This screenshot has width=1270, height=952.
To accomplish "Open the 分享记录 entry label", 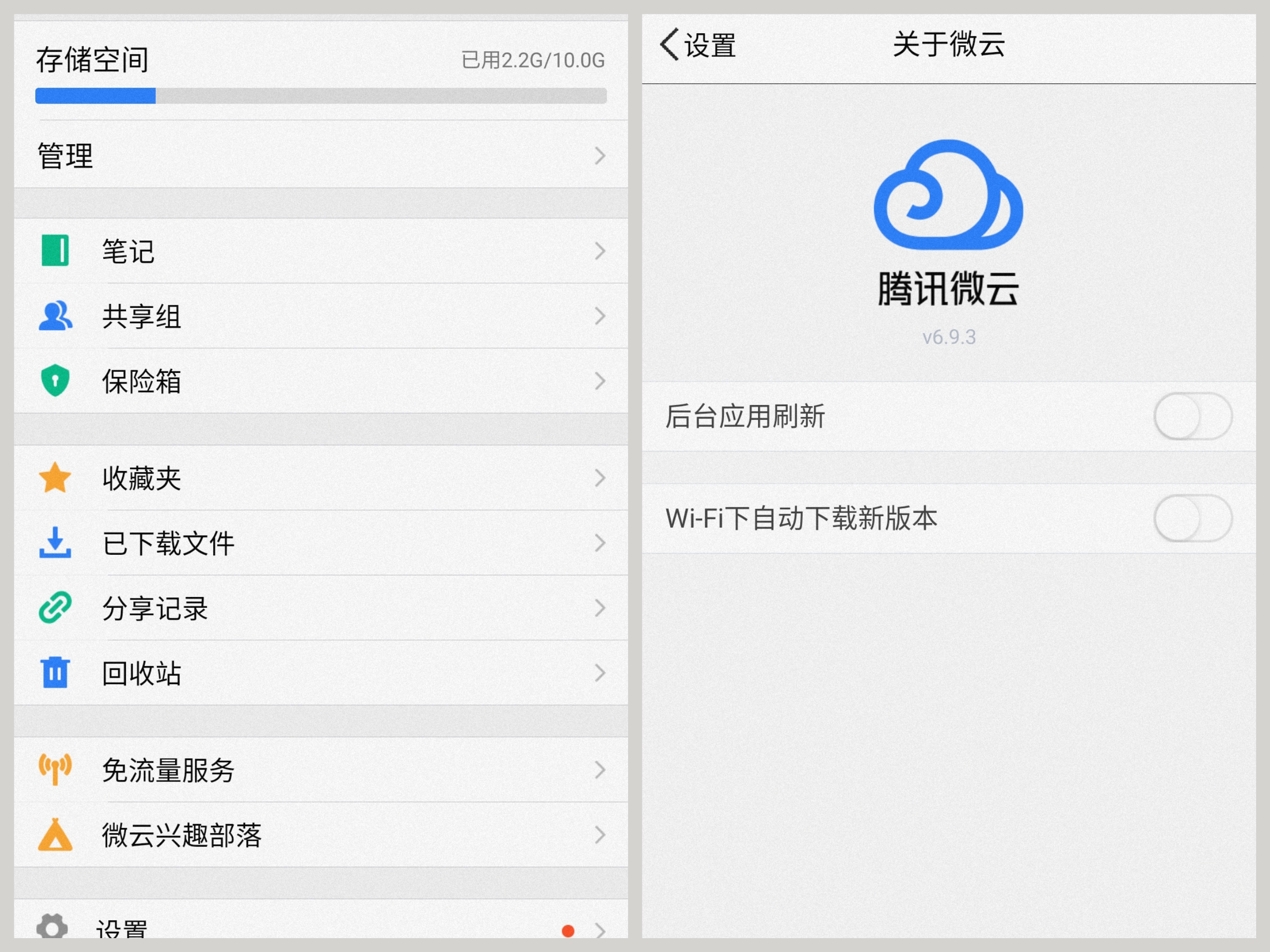I will 154,608.
